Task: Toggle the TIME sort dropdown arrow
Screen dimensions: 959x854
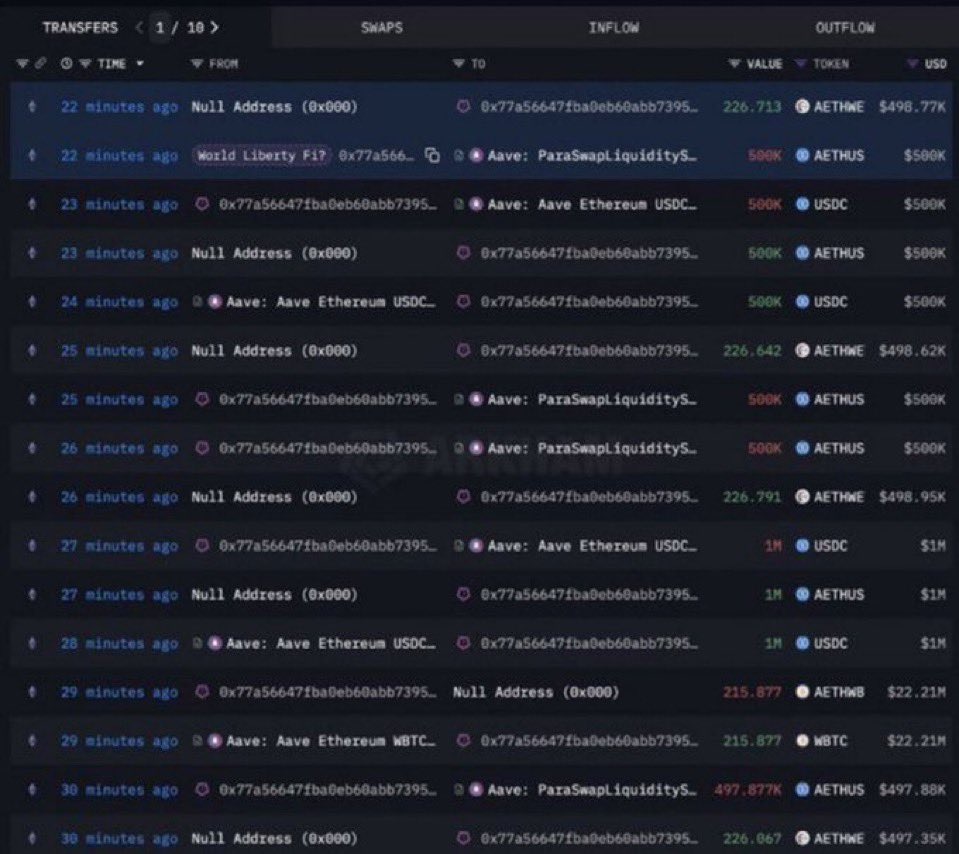Action: (140, 63)
